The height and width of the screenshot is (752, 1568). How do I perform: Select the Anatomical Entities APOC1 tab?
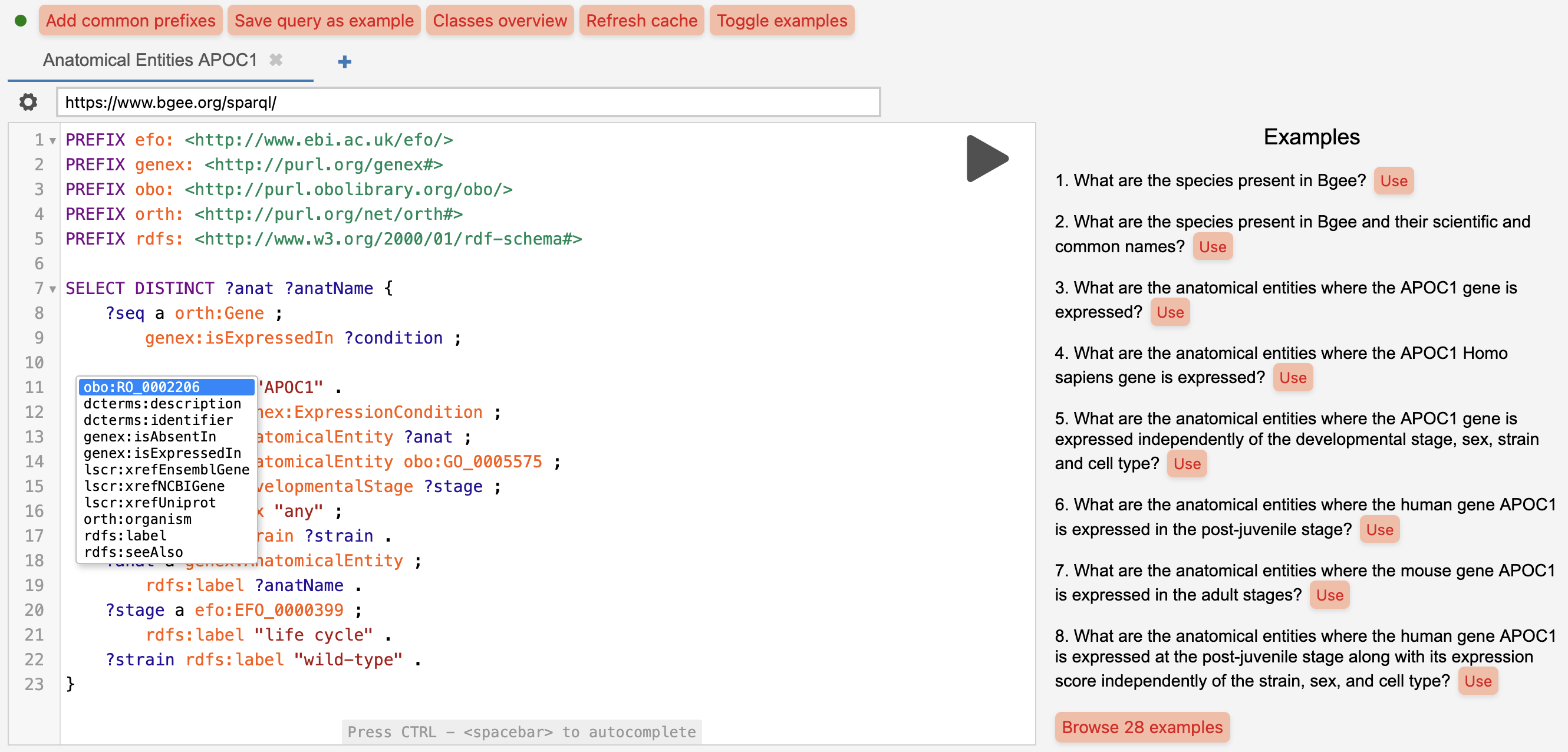pos(150,60)
